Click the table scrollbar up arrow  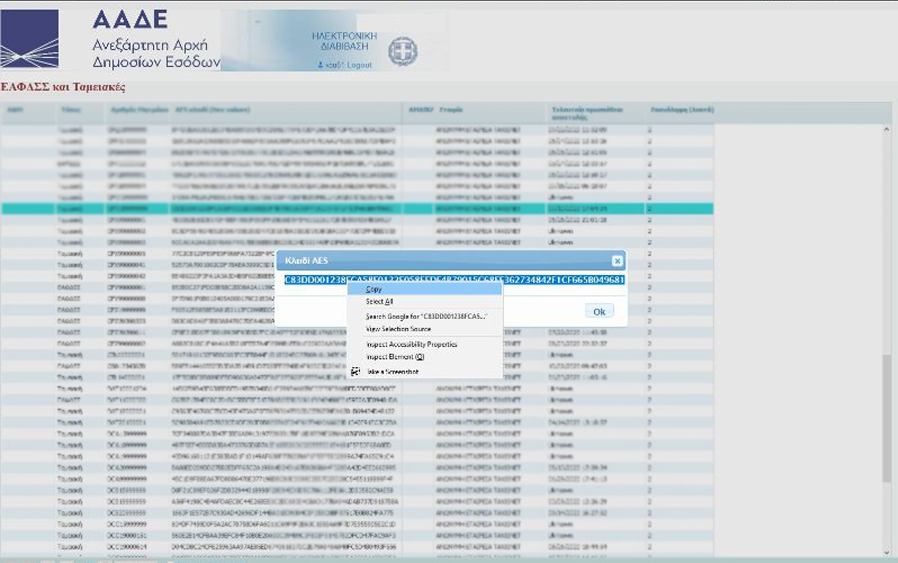click(886, 130)
